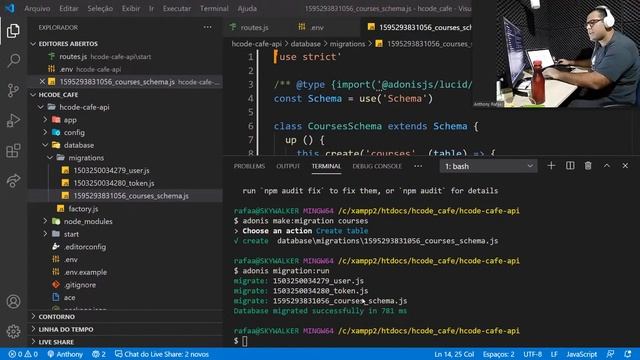Click Live Share participants count 2

point(99,354)
